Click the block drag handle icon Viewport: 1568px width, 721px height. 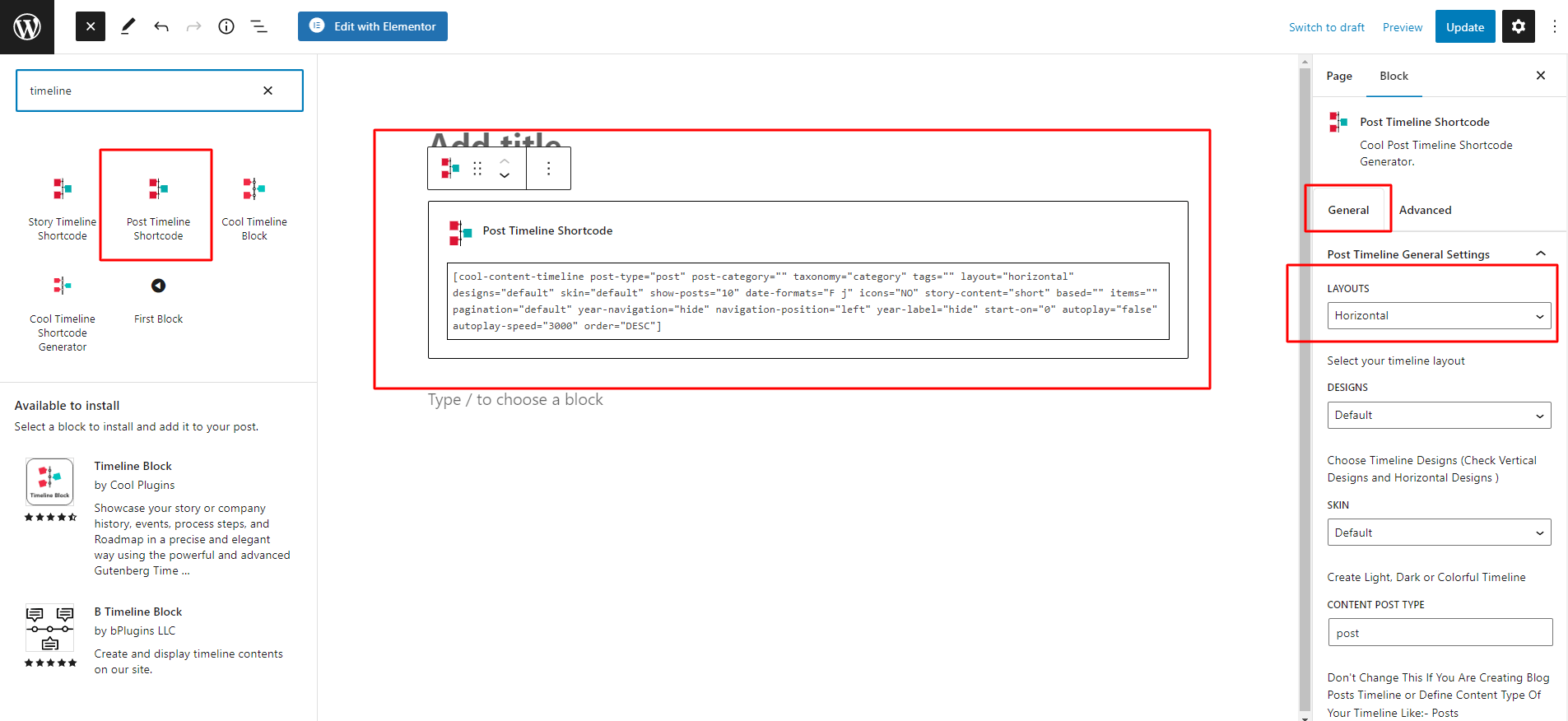[477, 168]
